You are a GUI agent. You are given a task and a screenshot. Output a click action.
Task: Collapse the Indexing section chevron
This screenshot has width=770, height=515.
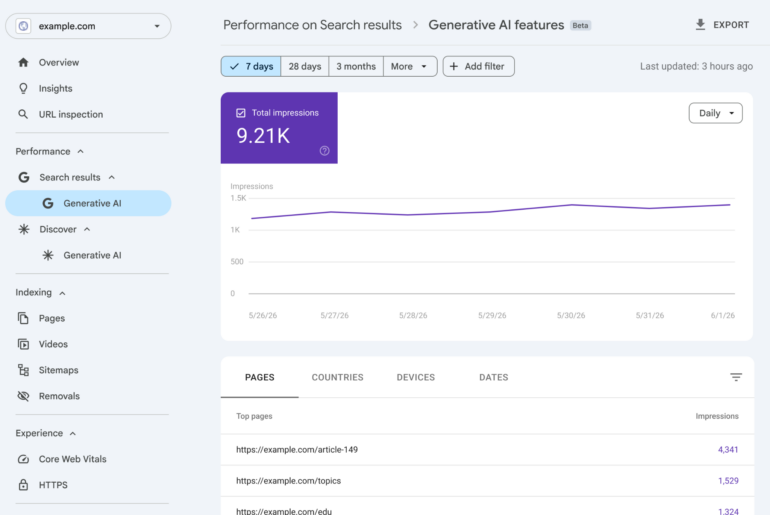point(62,293)
